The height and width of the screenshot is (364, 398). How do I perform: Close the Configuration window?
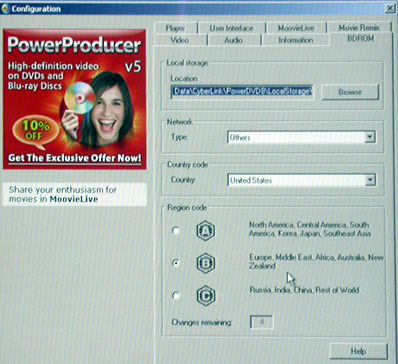coord(390,9)
